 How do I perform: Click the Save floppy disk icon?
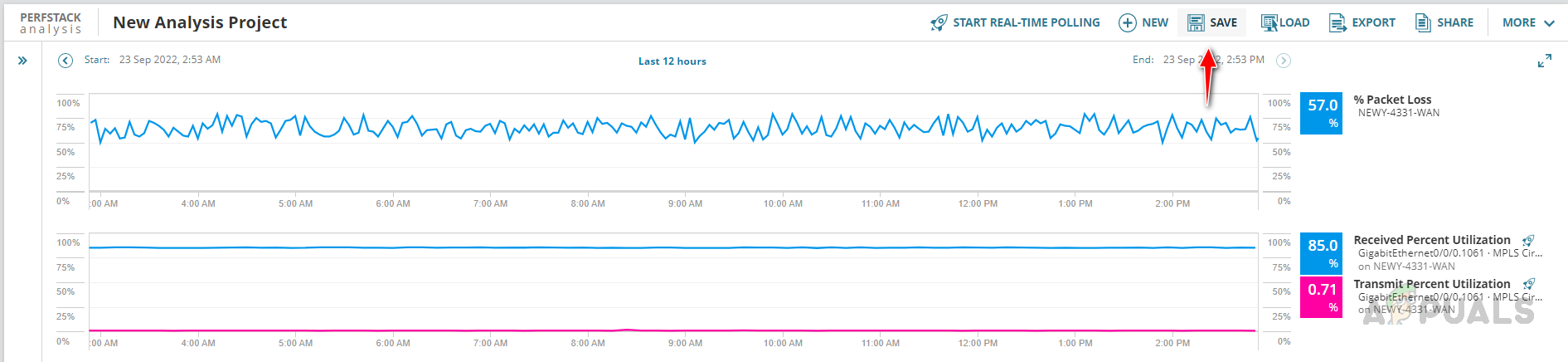1195,22
